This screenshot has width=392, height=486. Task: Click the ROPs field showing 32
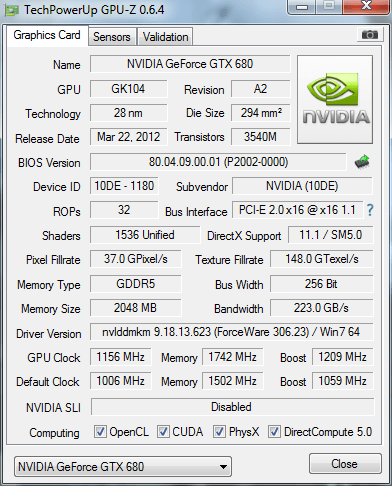click(x=124, y=210)
